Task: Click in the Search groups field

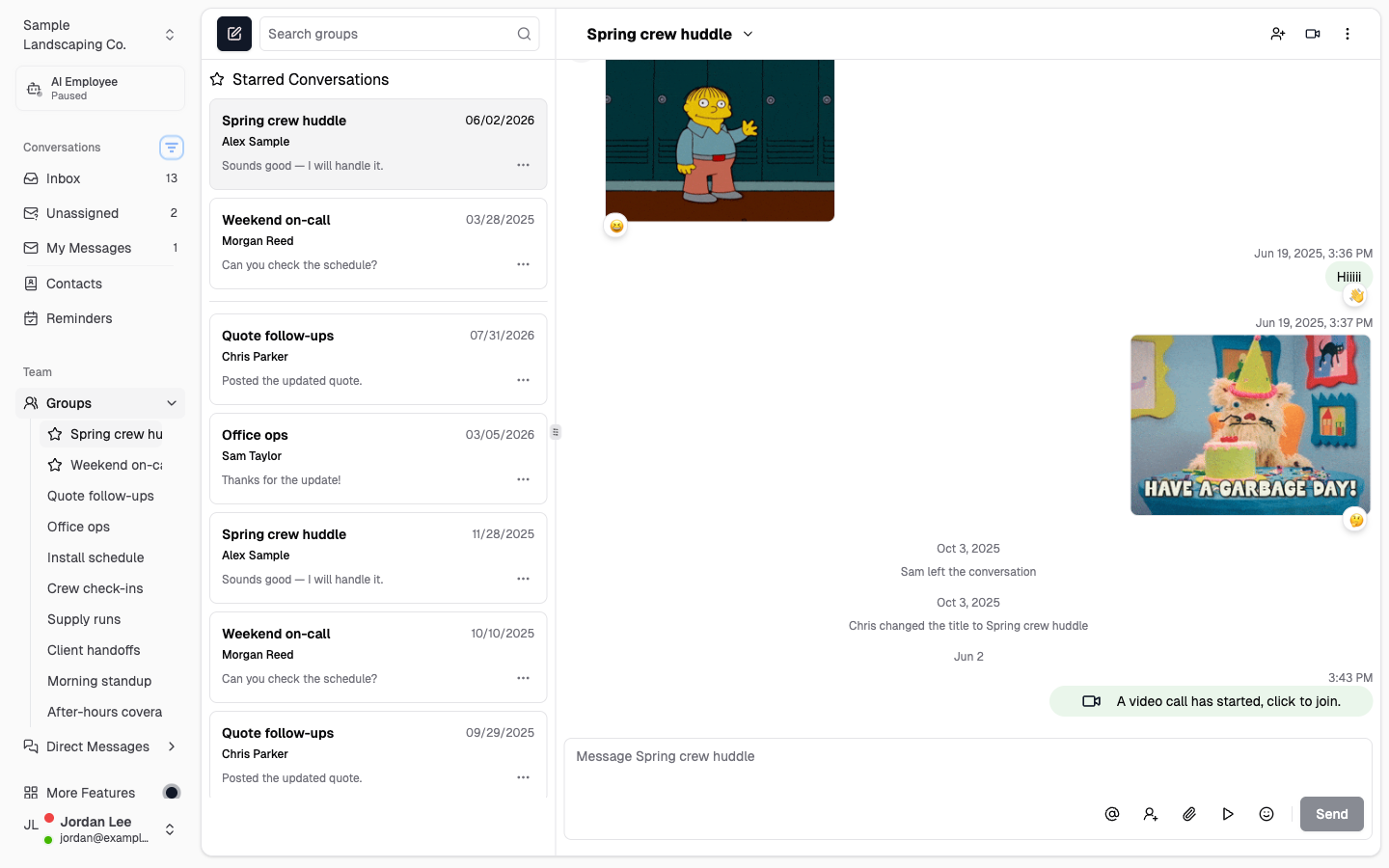Action: coord(399,34)
